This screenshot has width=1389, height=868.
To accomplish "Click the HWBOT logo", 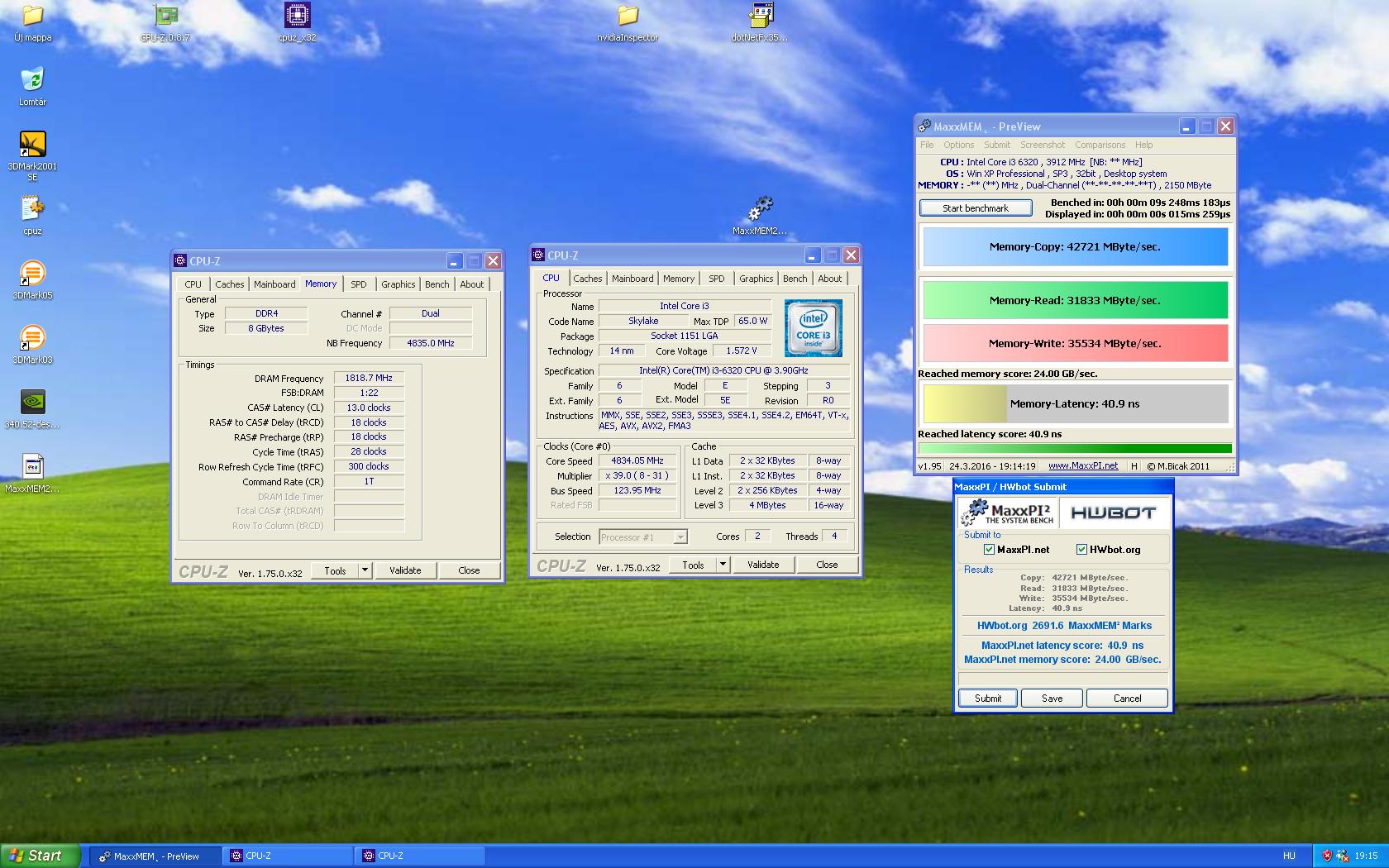I will coord(1113,513).
